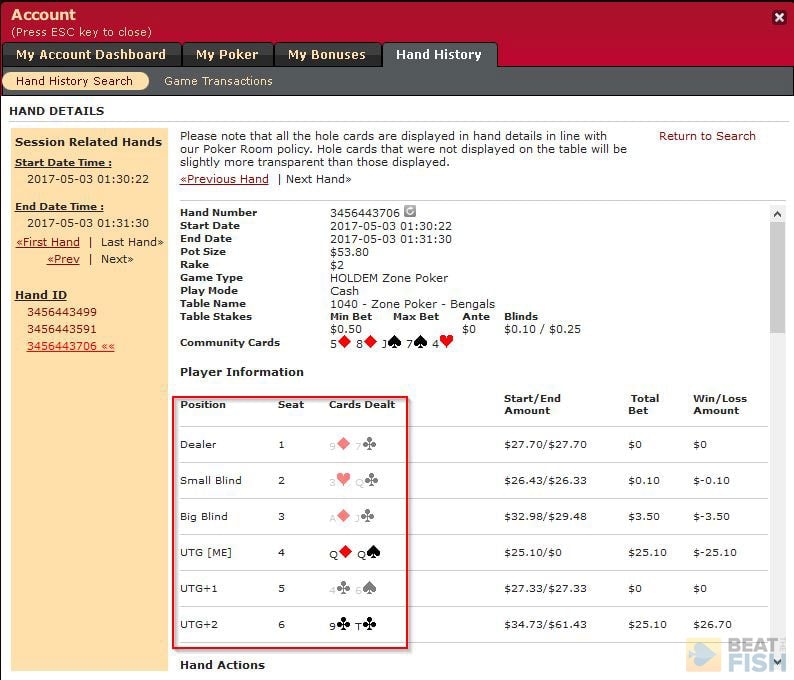Click the scrollbar up arrow in hand details
Screen dimensions: 794x680
[x=777, y=215]
